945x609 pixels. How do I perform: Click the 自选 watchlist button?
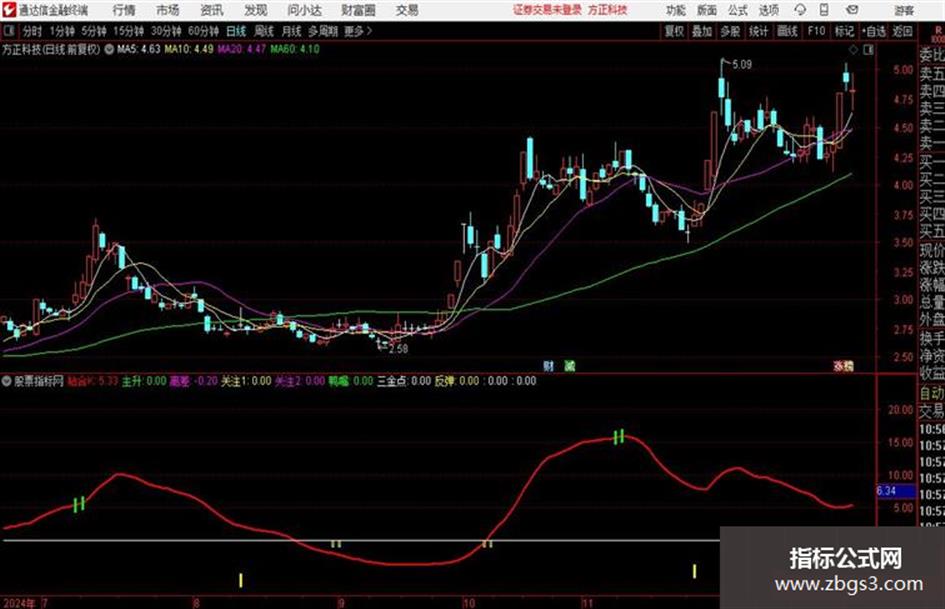[x=874, y=31]
